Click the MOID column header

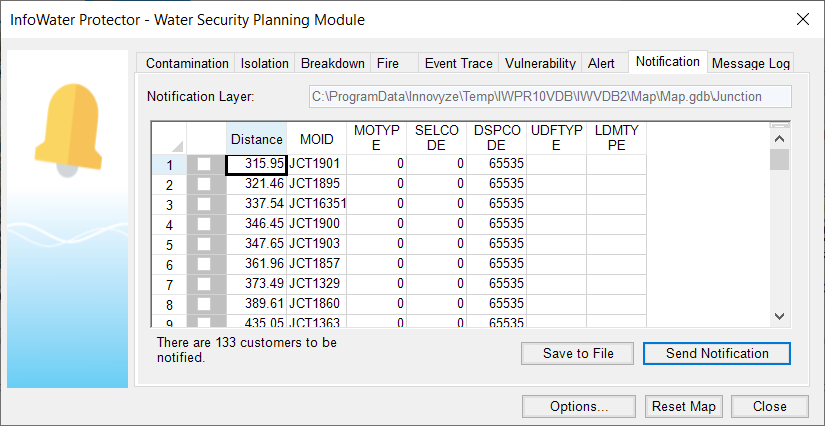tap(317, 139)
